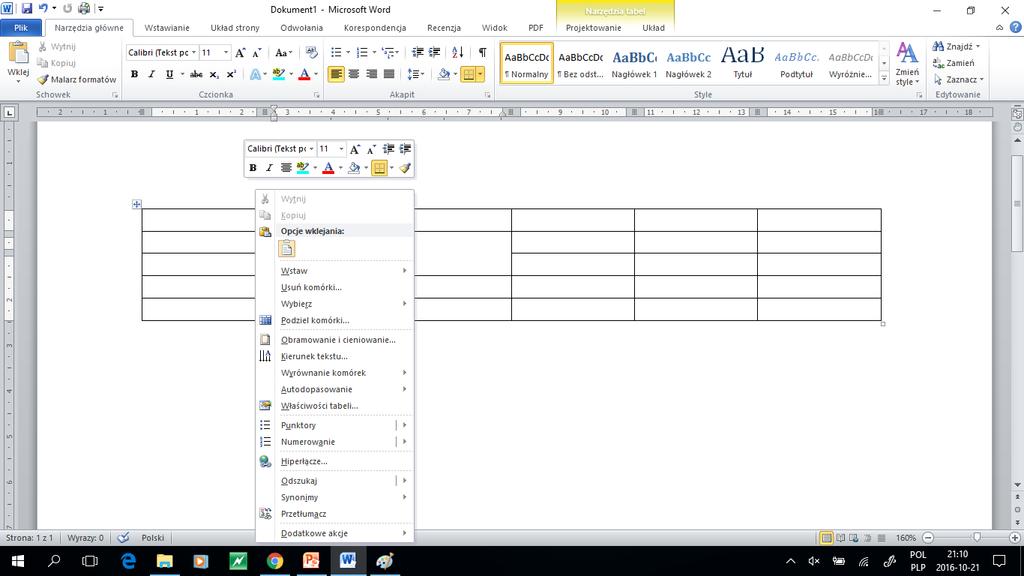Expand the bullets list dropdown arrow in the ribbon
The width and height of the screenshot is (1024, 576).
point(347,53)
